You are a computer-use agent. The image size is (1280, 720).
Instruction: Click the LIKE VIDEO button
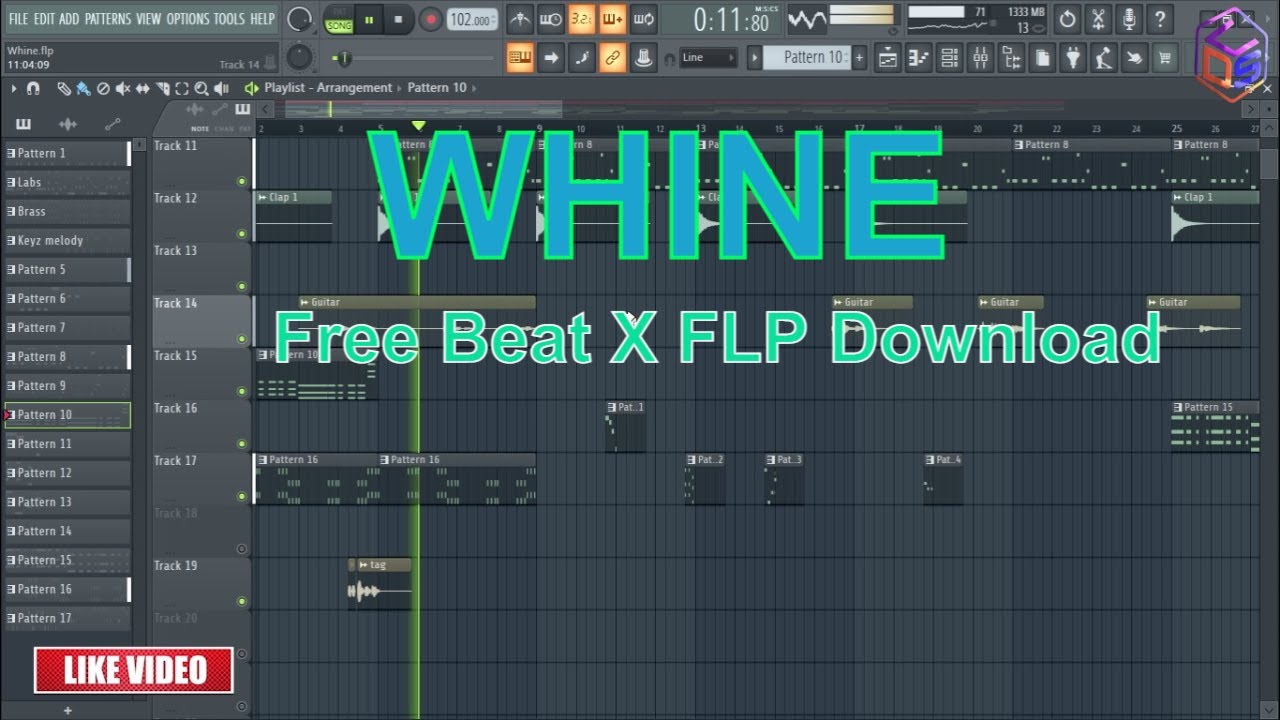(x=134, y=670)
